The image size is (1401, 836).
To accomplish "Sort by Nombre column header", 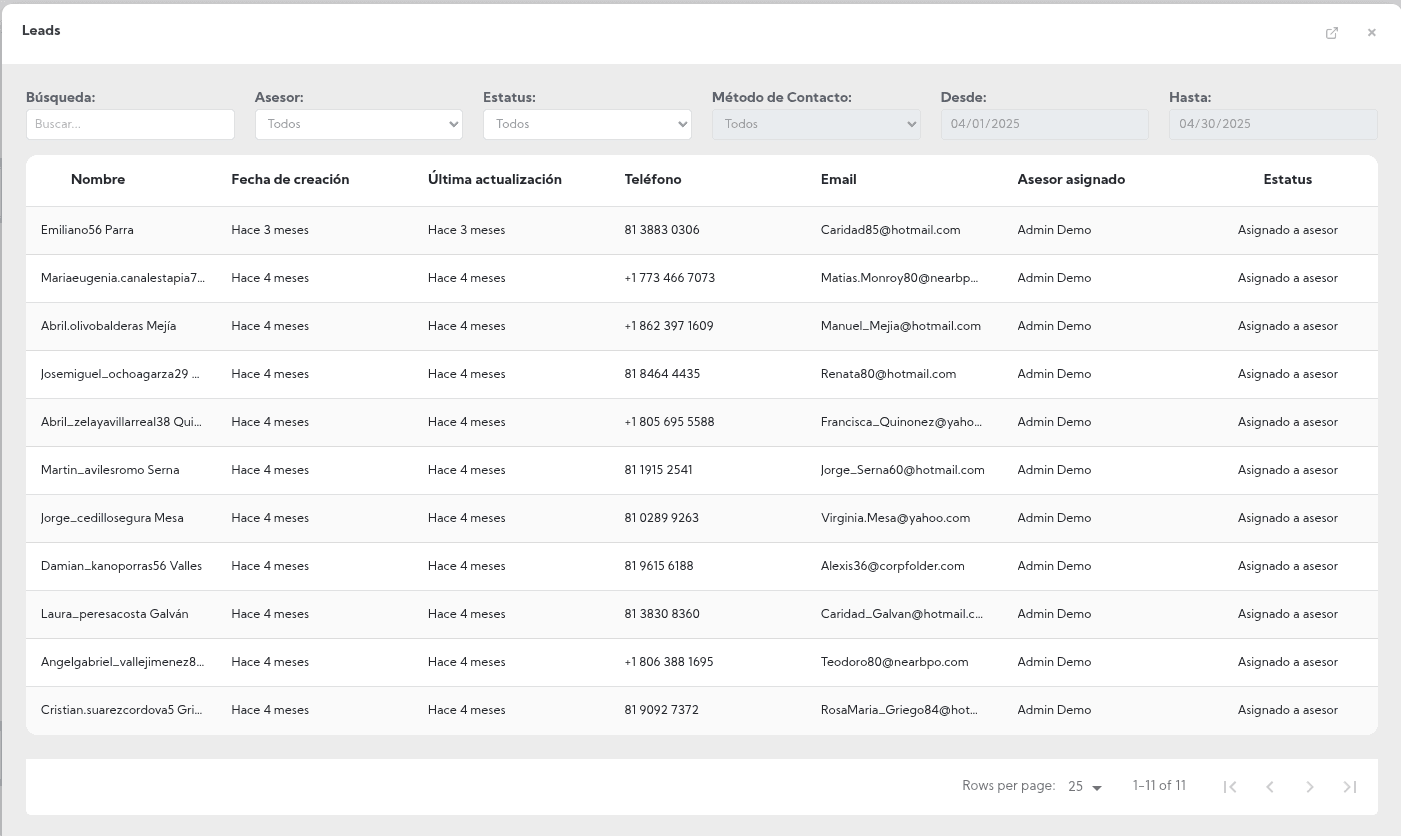I will 98,180.
